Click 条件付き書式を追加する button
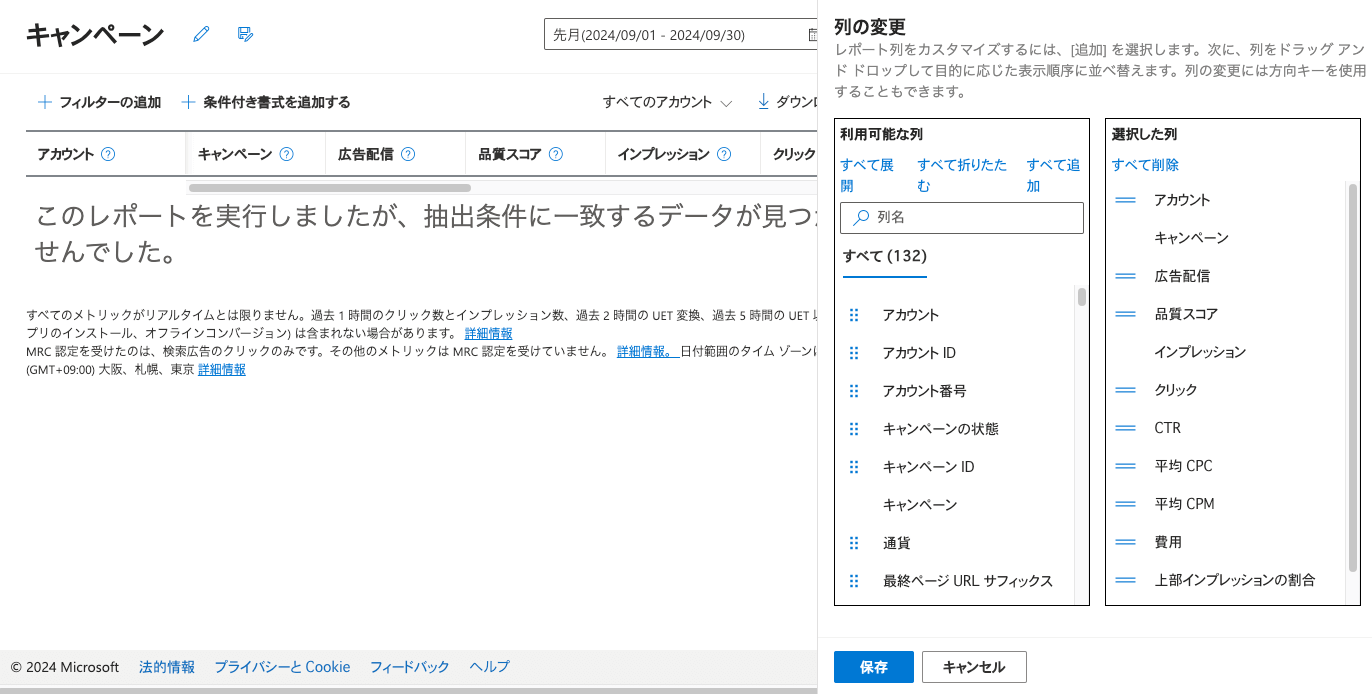This screenshot has width=1372, height=694. click(x=266, y=102)
